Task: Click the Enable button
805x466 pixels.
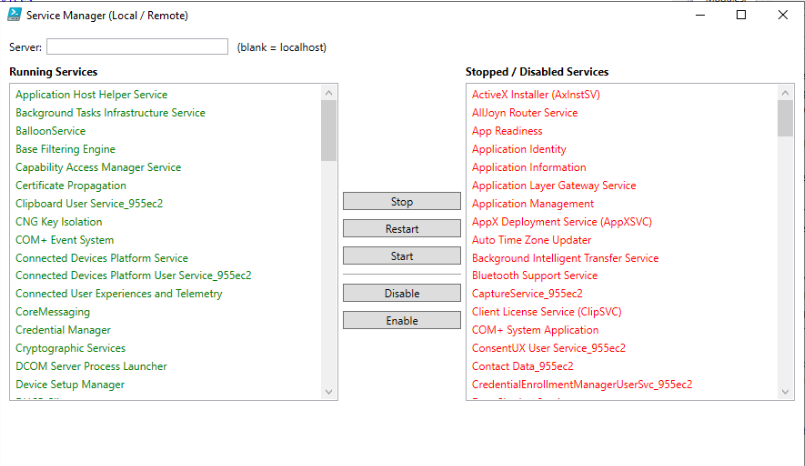Action: point(401,321)
